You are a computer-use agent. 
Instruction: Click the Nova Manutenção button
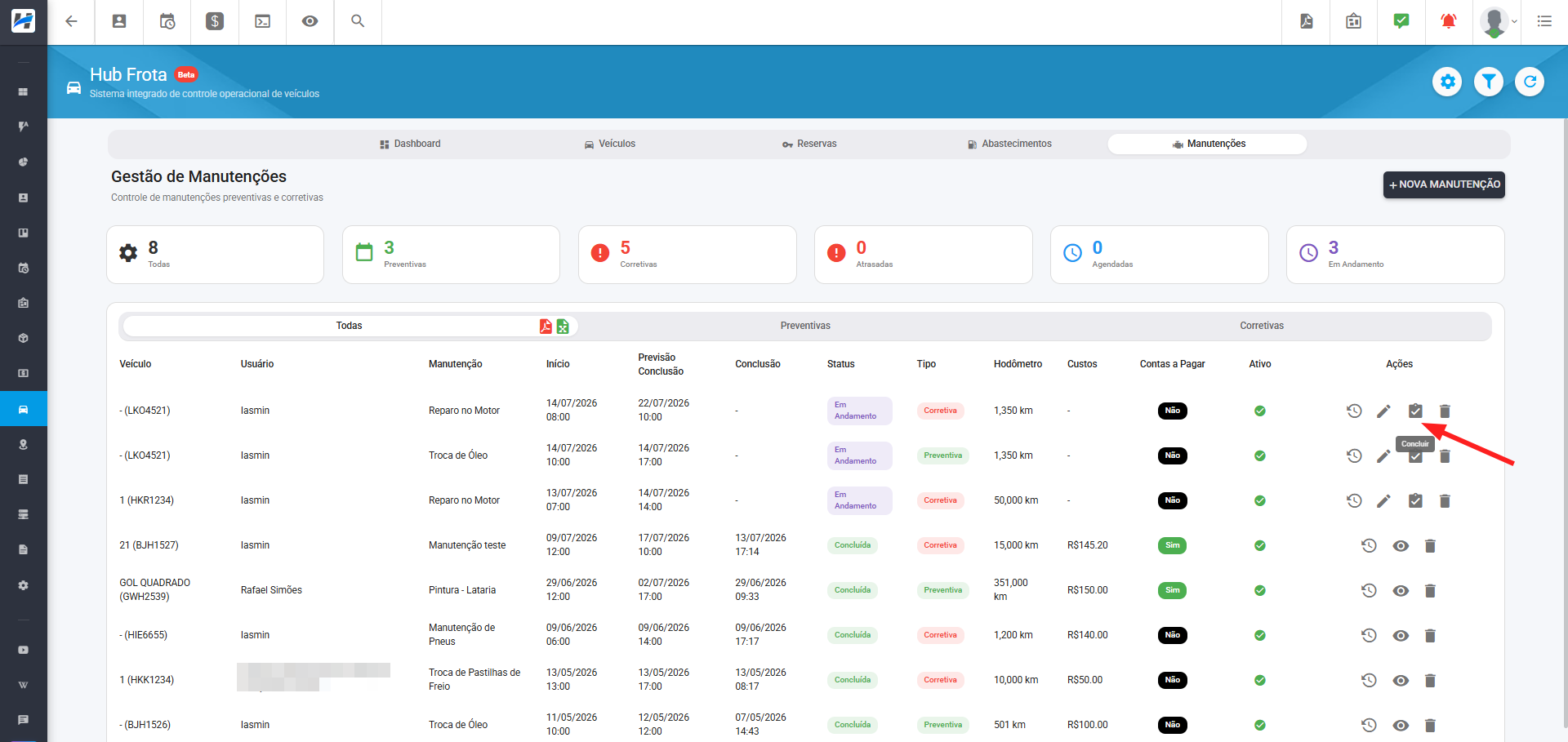pyautogui.click(x=1444, y=184)
